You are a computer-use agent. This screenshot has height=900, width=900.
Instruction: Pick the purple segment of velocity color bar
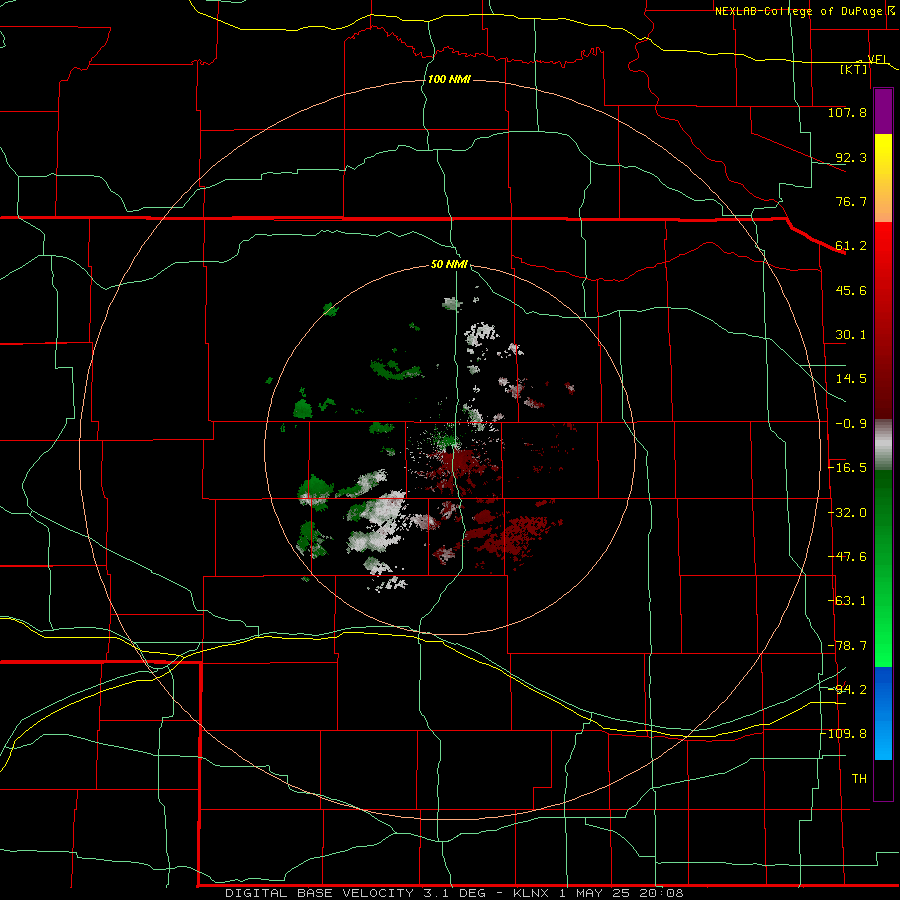[883, 112]
